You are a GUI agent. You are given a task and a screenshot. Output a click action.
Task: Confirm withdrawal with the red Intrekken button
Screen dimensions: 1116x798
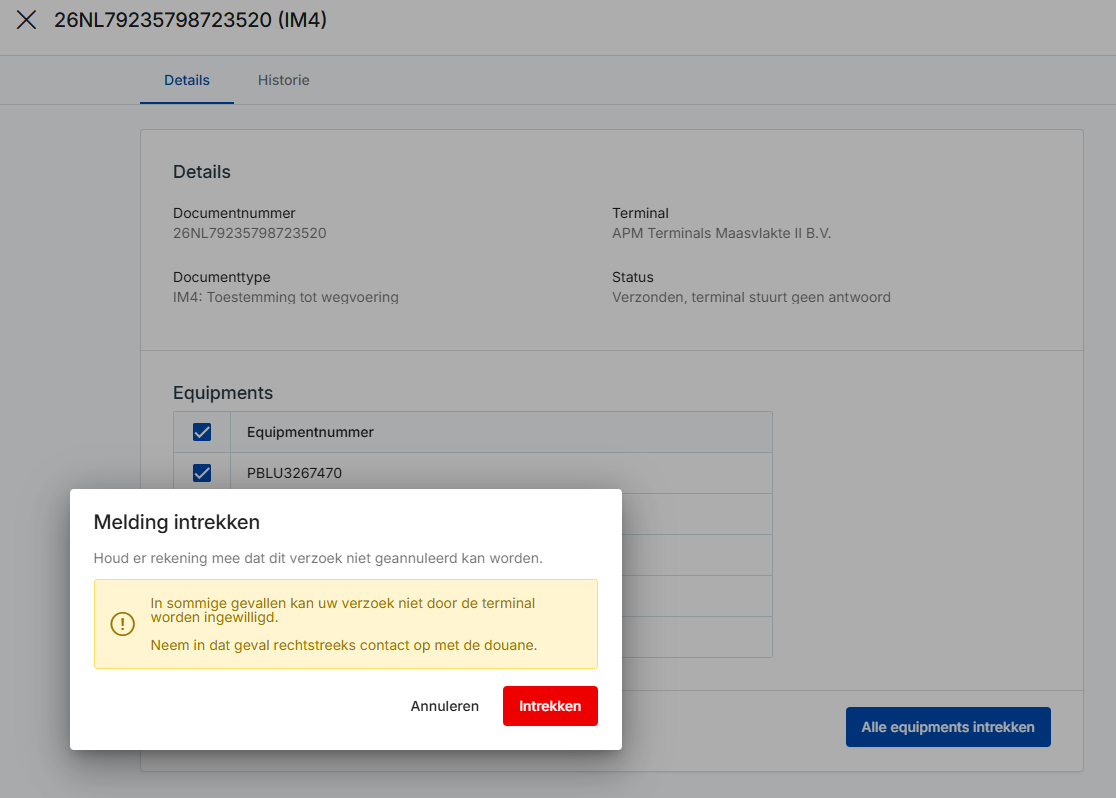550,706
